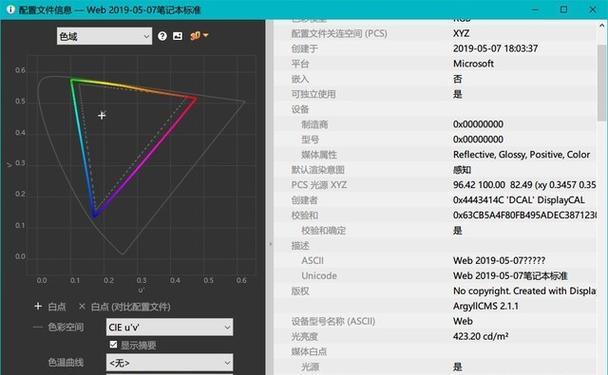Toggle the 显示摘要 checkbox
The height and width of the screenshot is (375, 608).
[x=114, y=344]
